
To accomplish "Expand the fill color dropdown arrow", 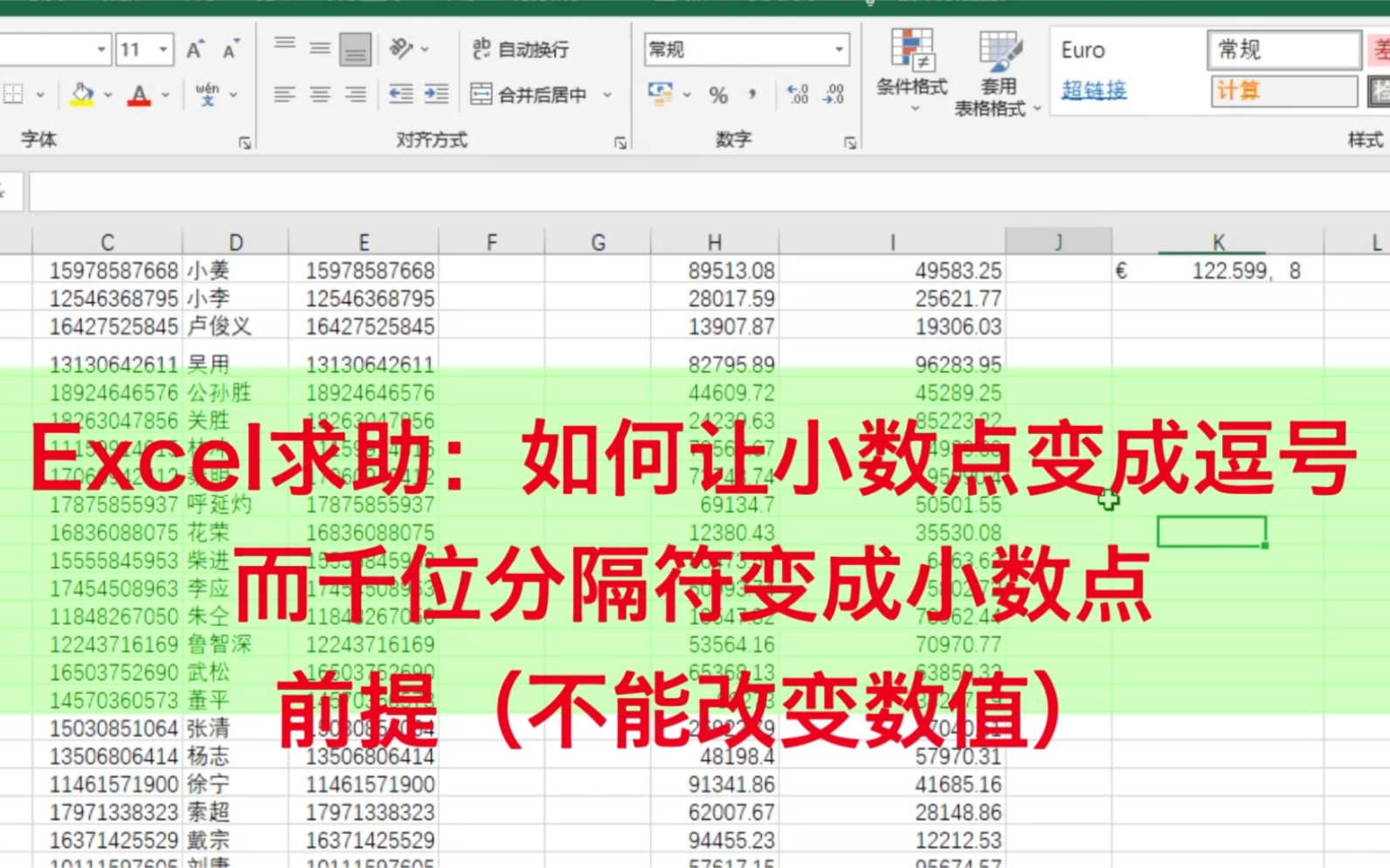I will click(x=108, y=94).
